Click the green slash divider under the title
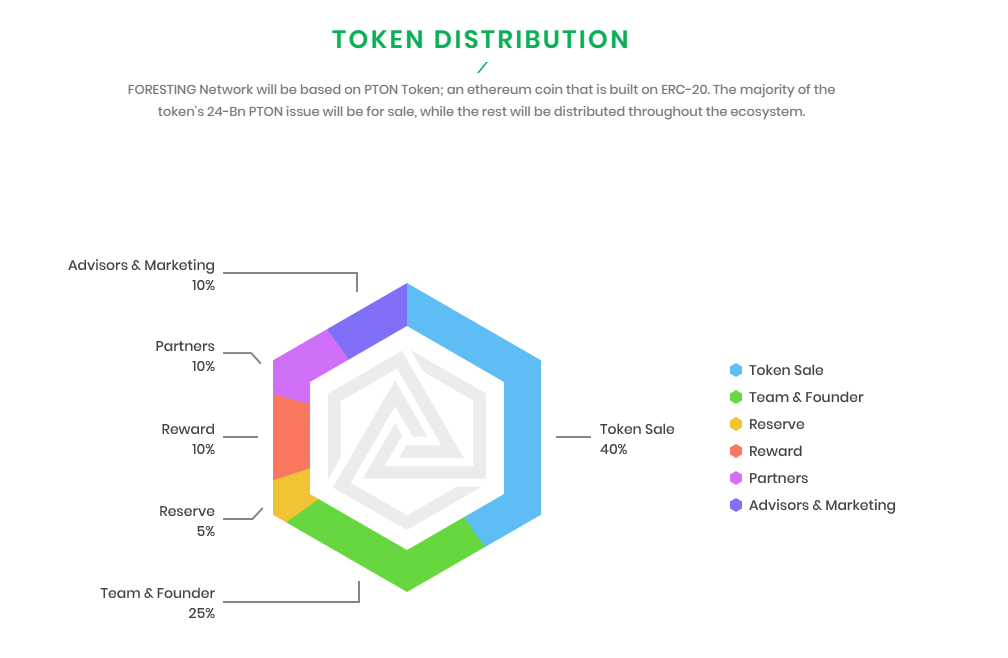1008x658 pixels. pos(482,68)
